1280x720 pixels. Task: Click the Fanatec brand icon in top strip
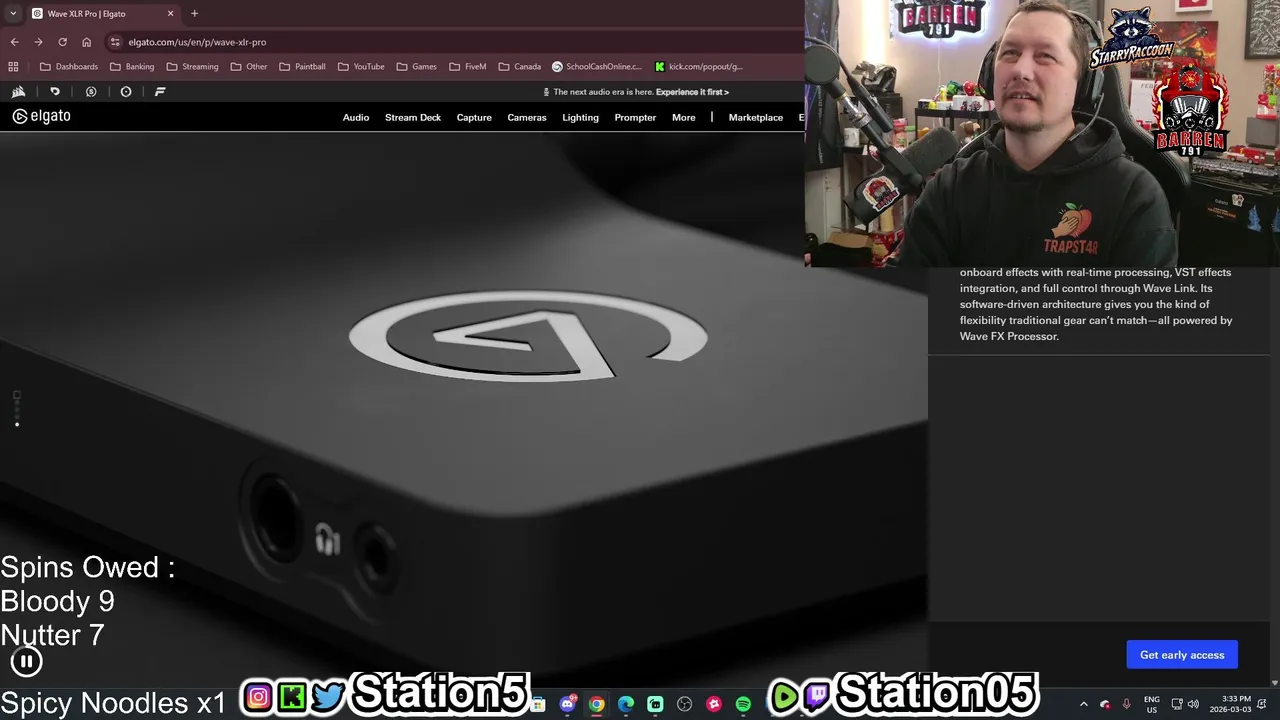[x=160, y=91]
